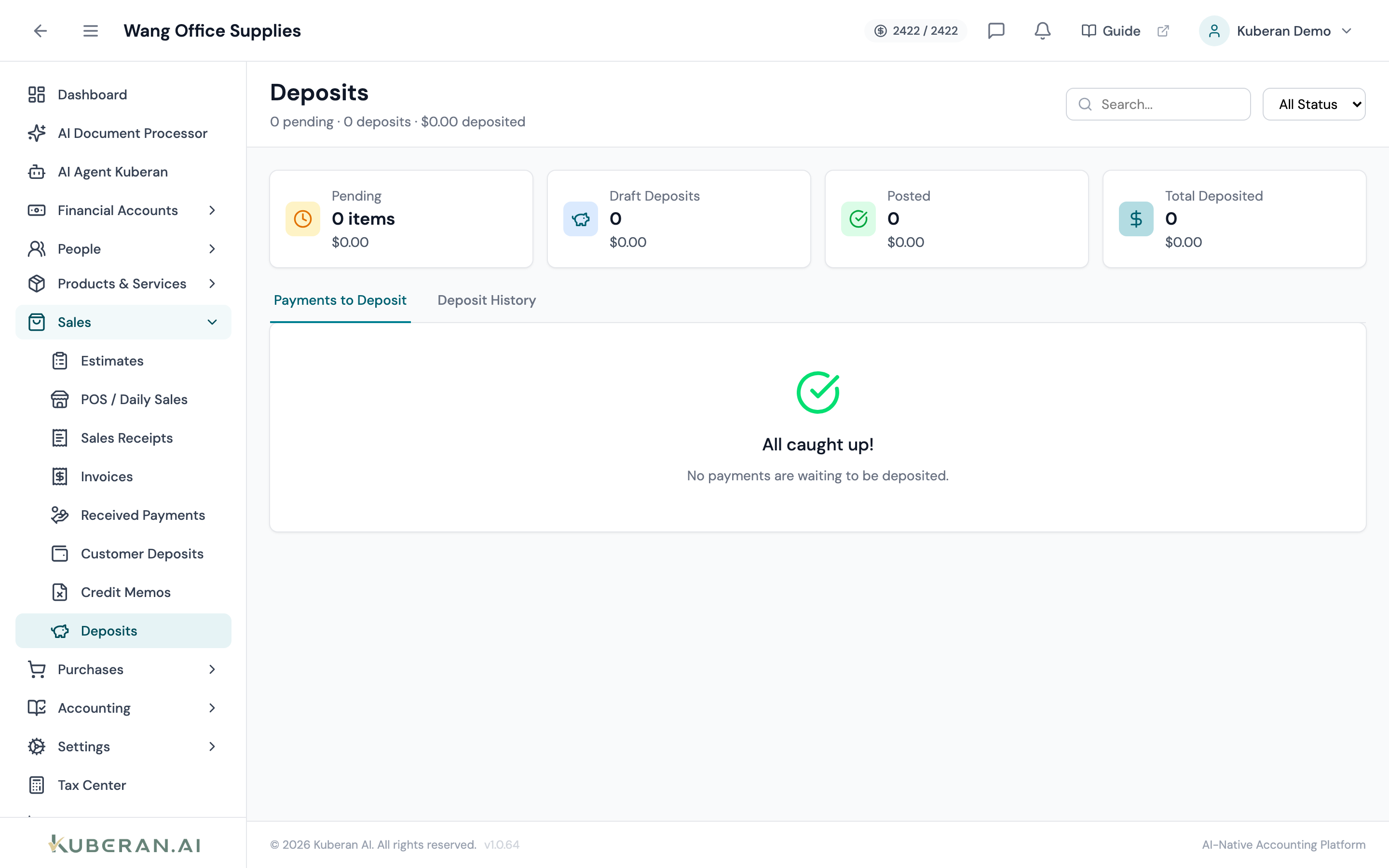This screenshot has height=868, width=1389.
Task: Click the AI Document Processor sparkle icon
Action: click(x=37, y=133)
